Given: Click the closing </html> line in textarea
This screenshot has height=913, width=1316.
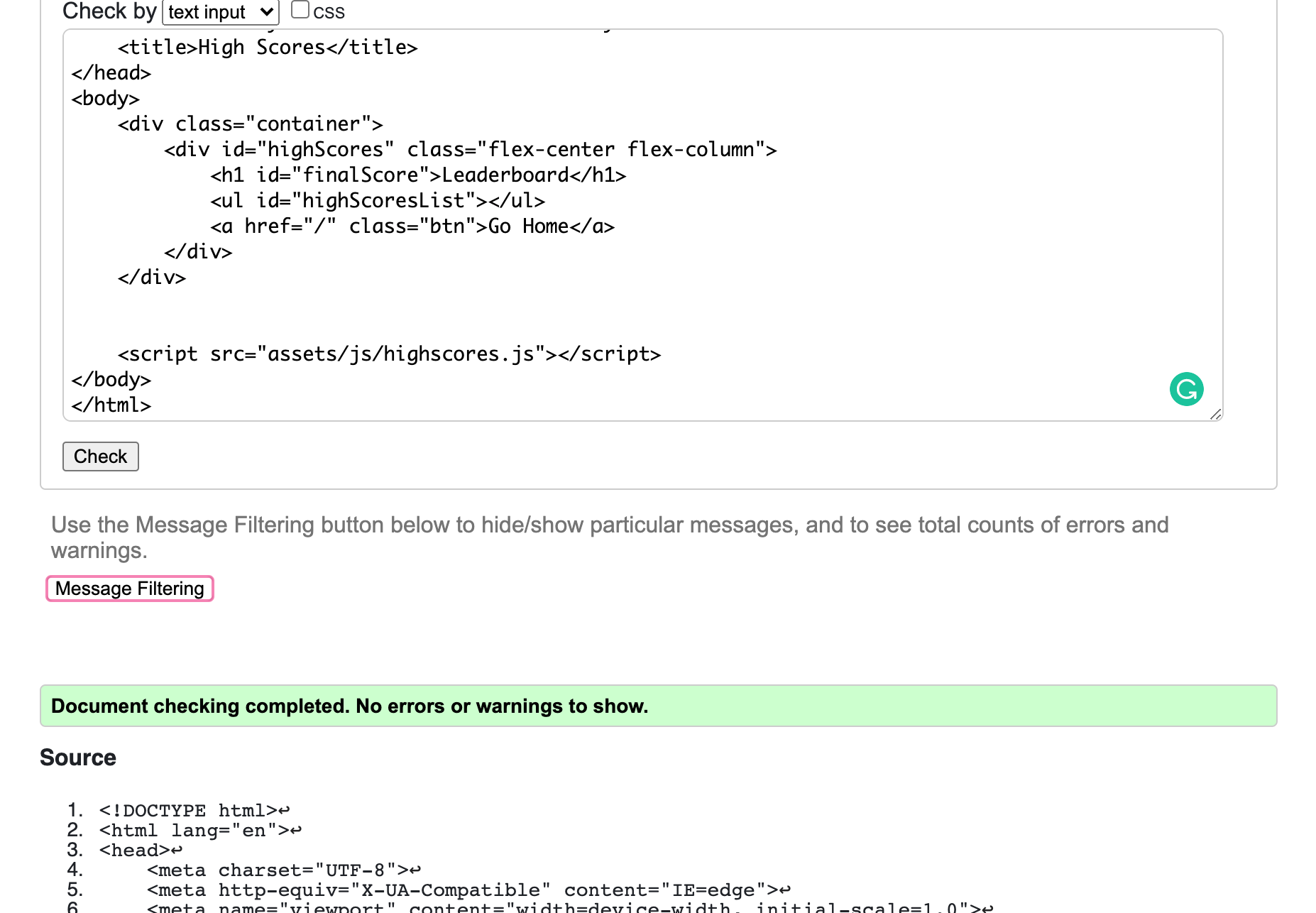Looking at the screenshot, I should tap(111, 405).
